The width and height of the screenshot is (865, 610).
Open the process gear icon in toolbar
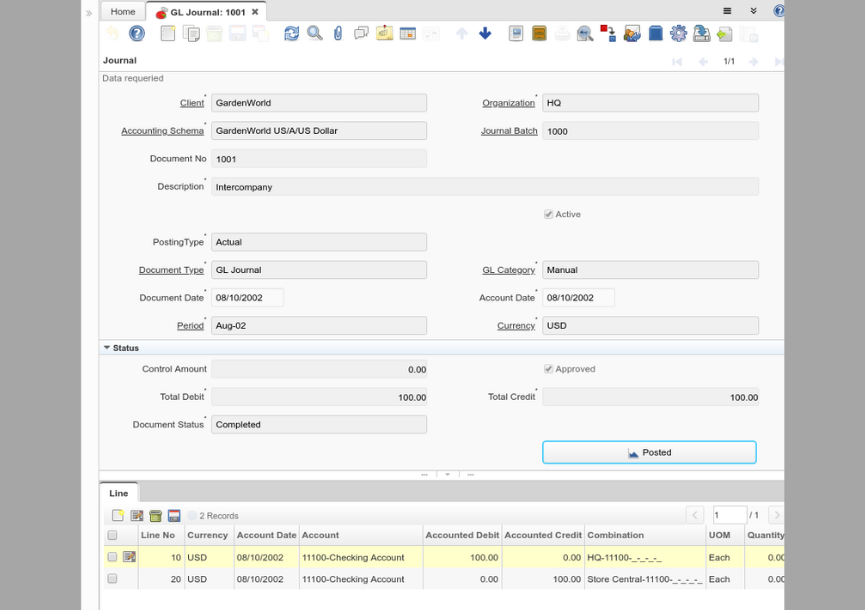click(679, 34)
